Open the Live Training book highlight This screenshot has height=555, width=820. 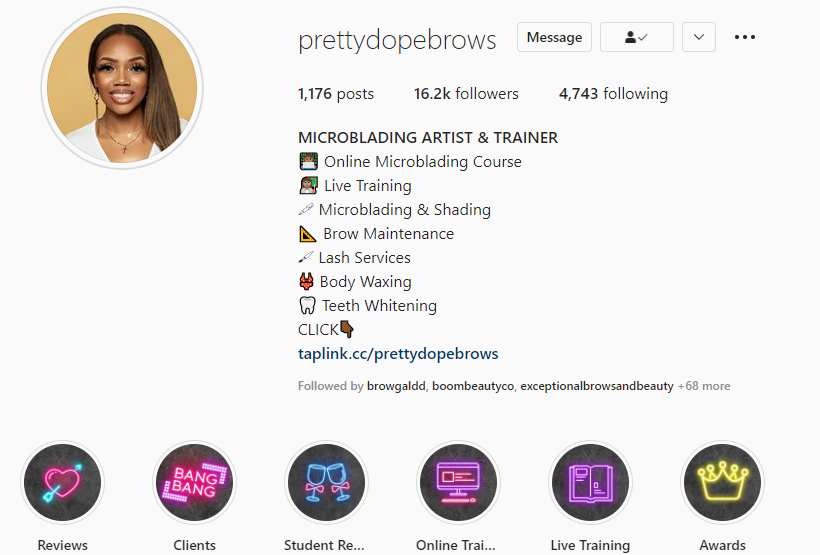tap(590, 482)
